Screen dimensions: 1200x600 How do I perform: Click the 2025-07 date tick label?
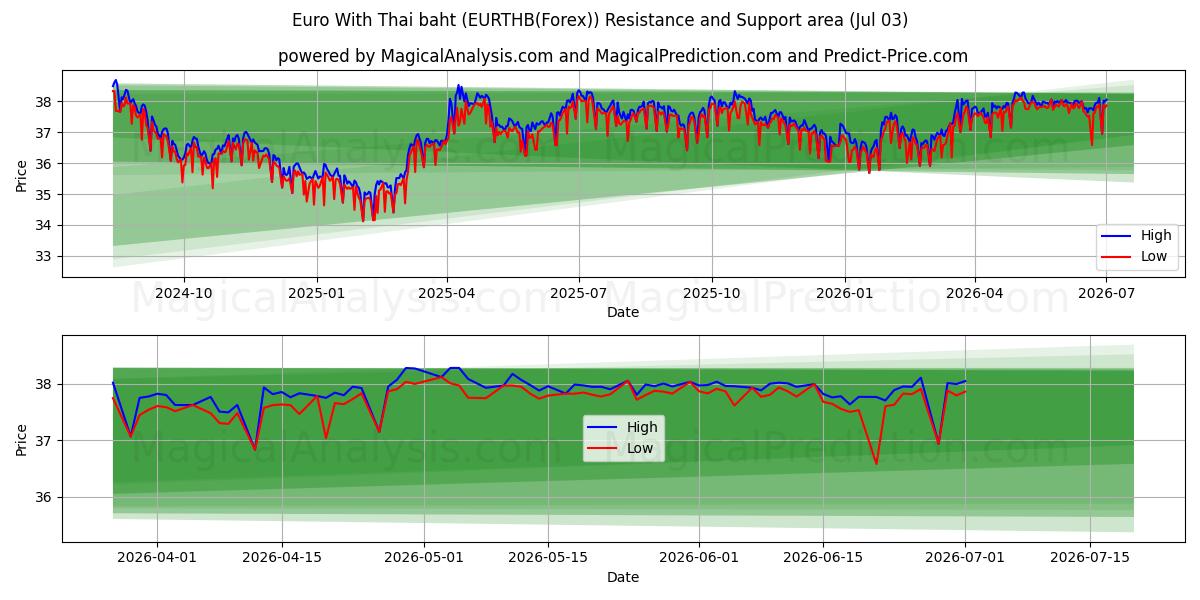pos(579,294)
